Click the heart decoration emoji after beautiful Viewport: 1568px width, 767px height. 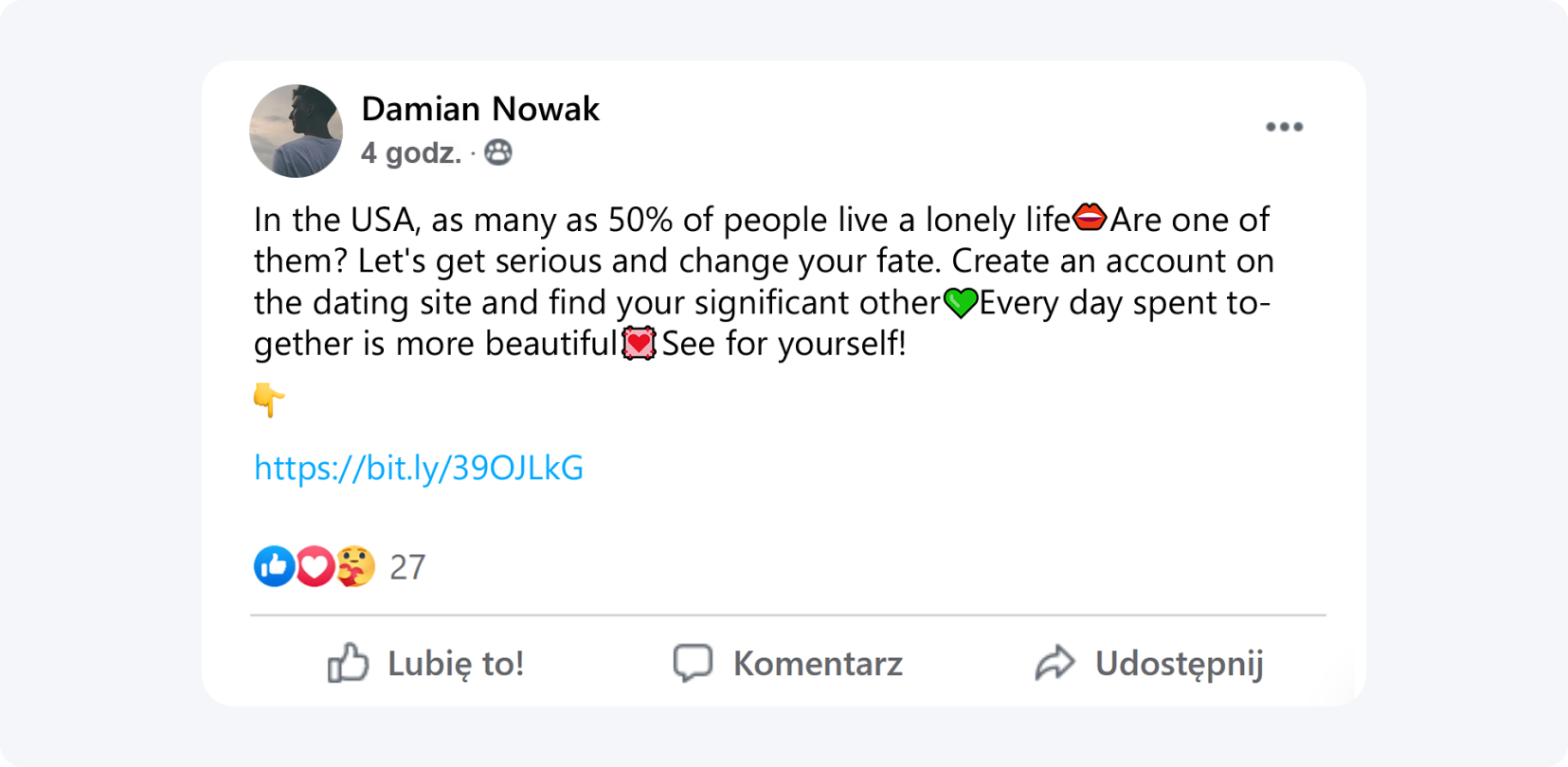pyautogui.click(x=640, y=343)
